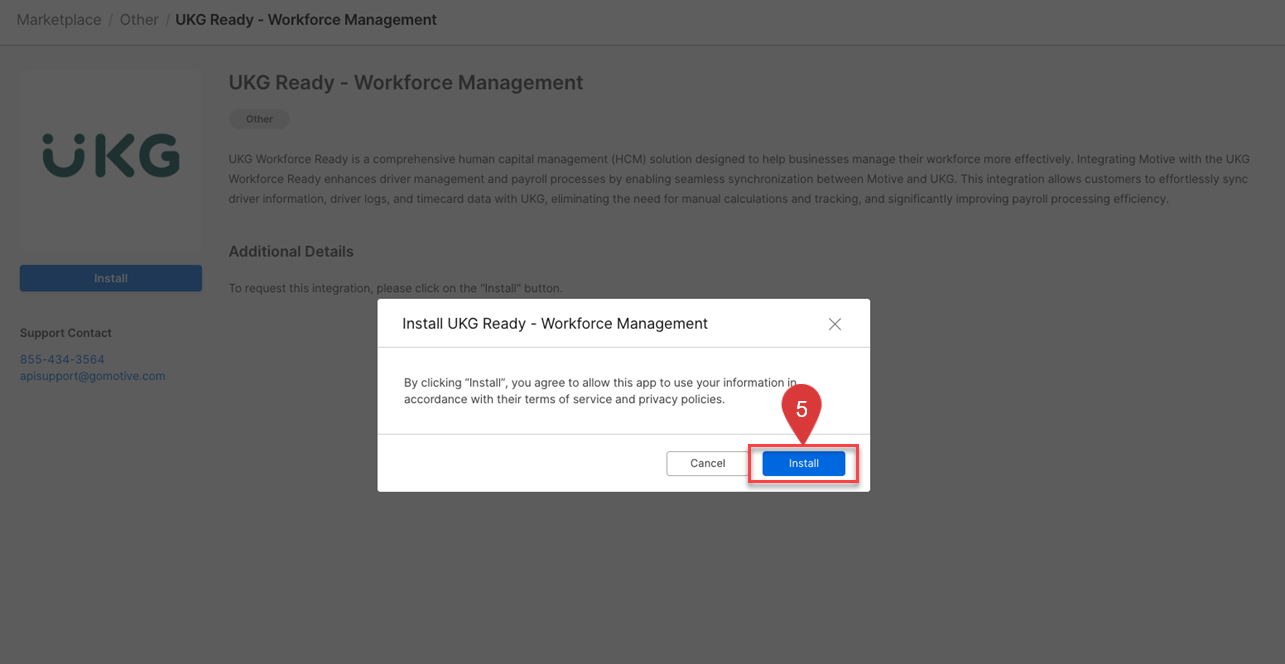The height and width of the screenshot is (664, 1285).
Task: Click the Additional Details section heading
Action: [x=291, y=251]
